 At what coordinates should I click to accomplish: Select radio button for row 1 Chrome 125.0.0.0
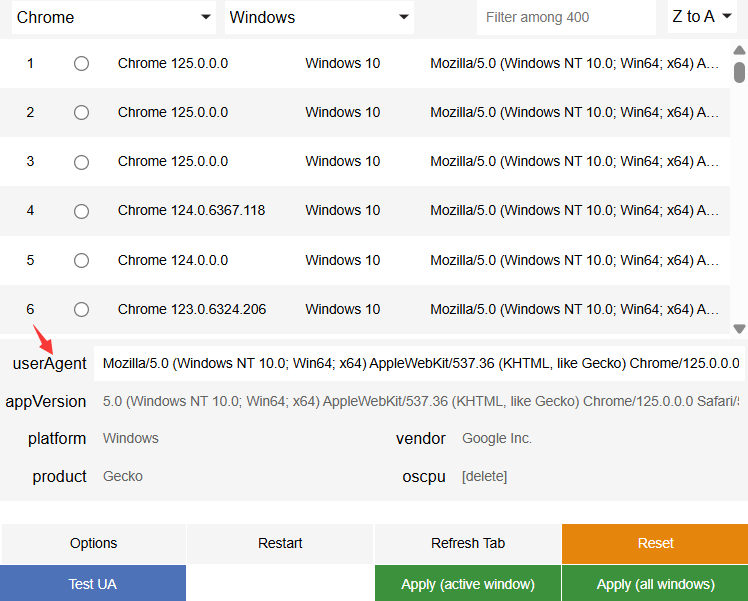click(81, 63)
